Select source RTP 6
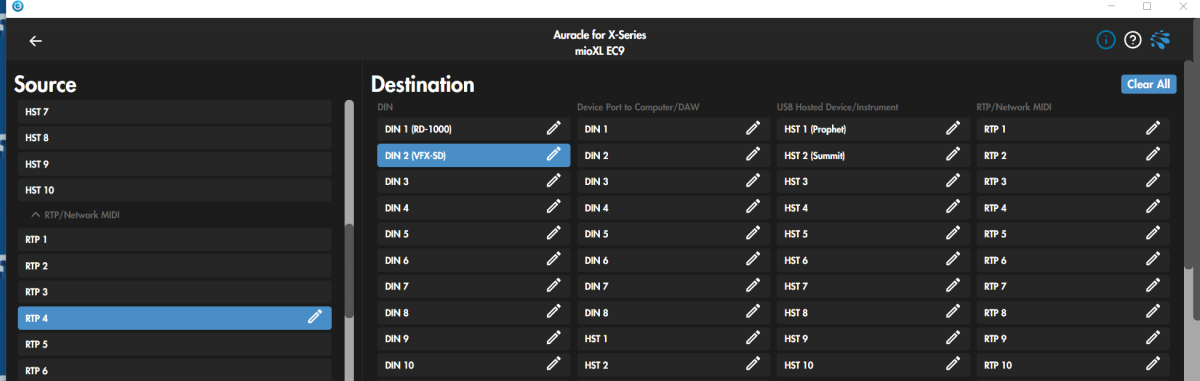The width and height of the screenshot is (1200, 381). point(175,370)
